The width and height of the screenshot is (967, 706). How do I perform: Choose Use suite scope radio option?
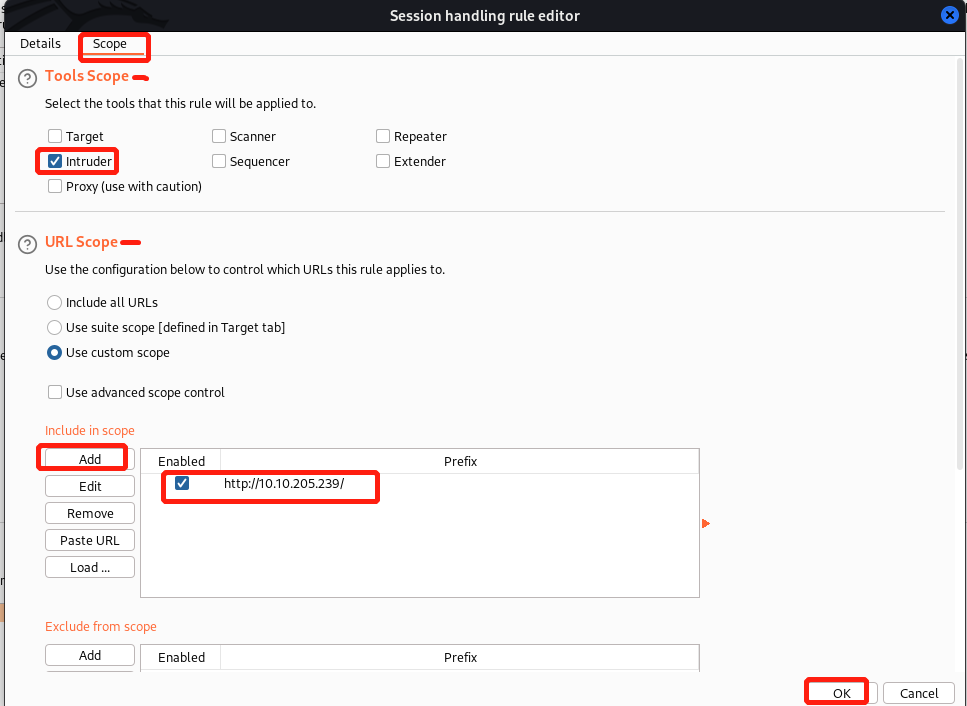[x=55, y=327]
